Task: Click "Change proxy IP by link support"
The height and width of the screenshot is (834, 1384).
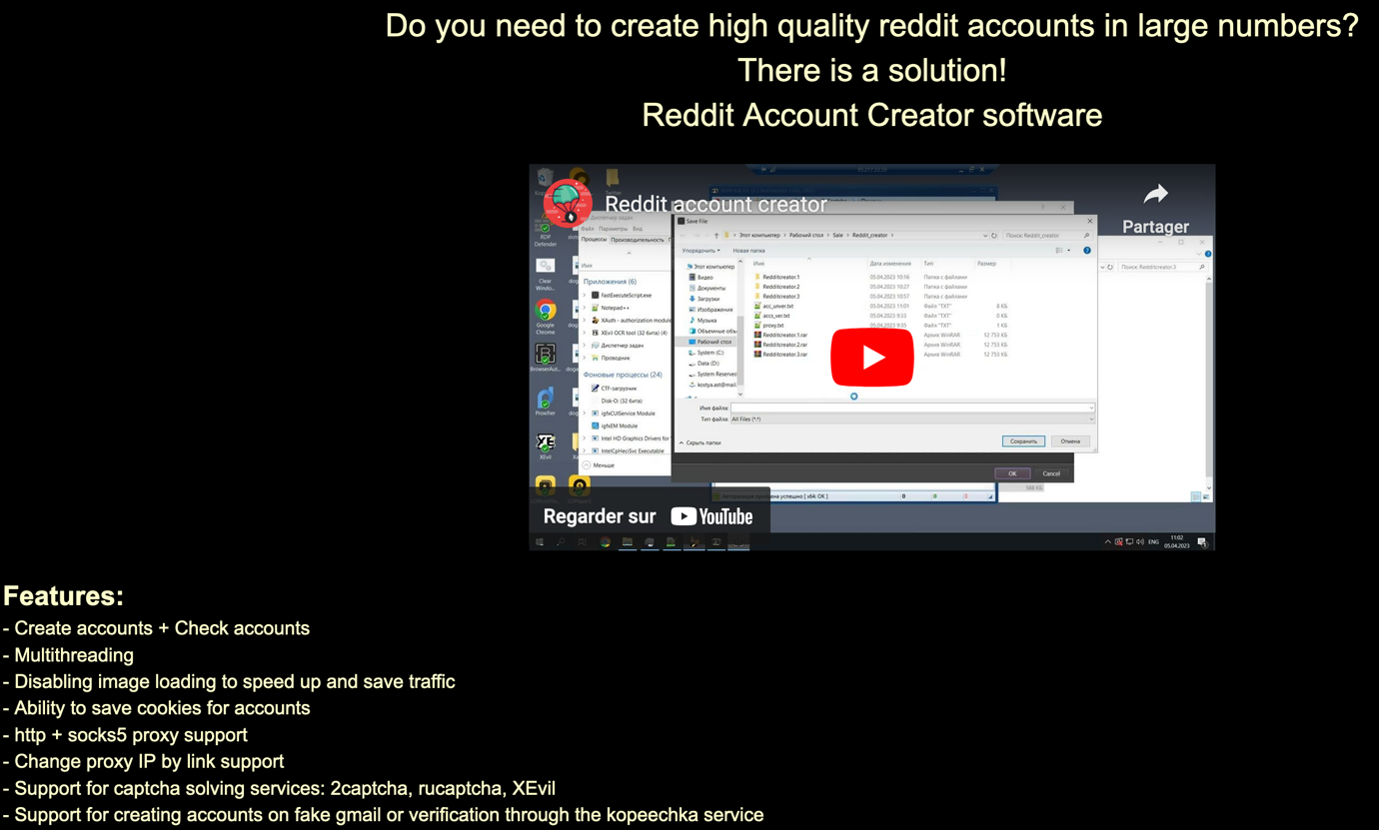Action: click(144, 762)
